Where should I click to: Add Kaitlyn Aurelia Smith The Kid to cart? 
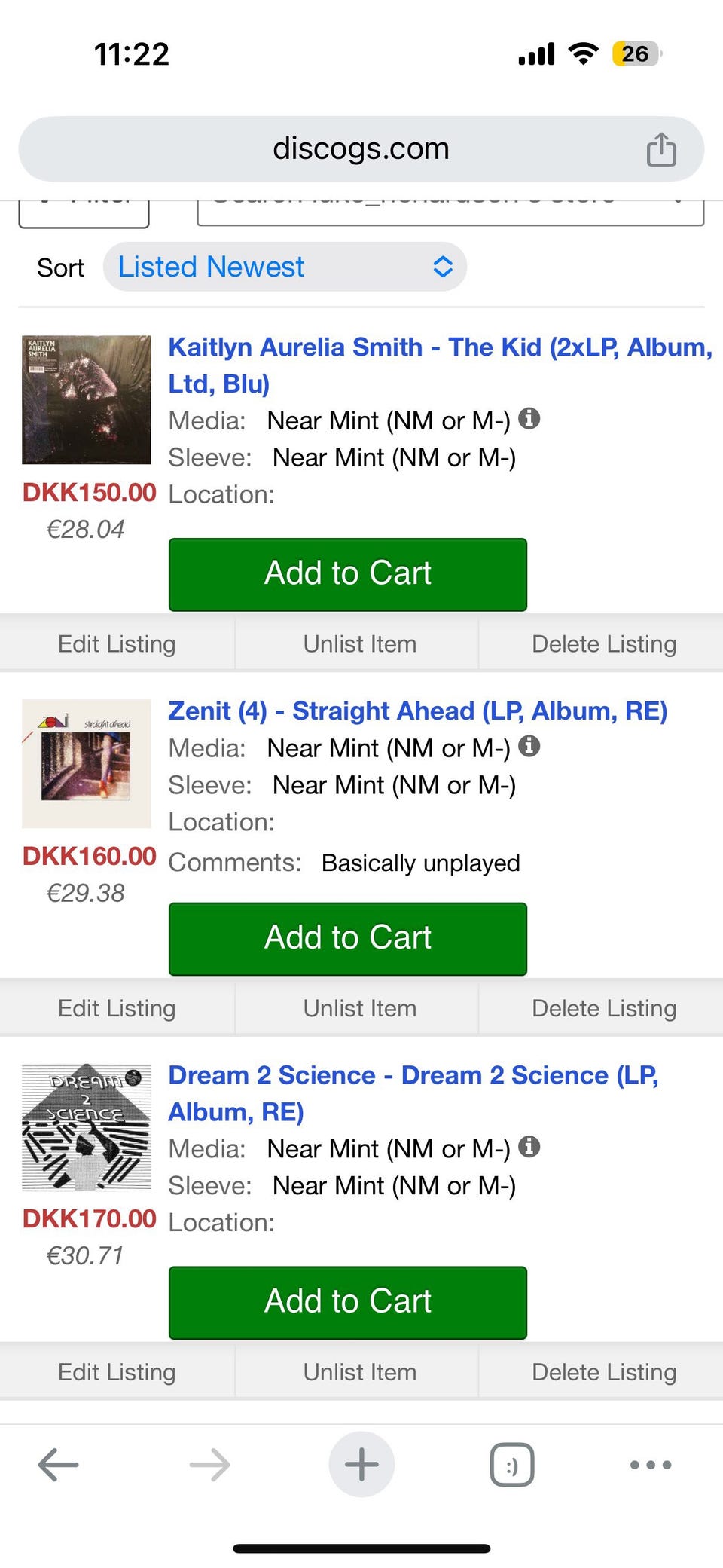347,574
